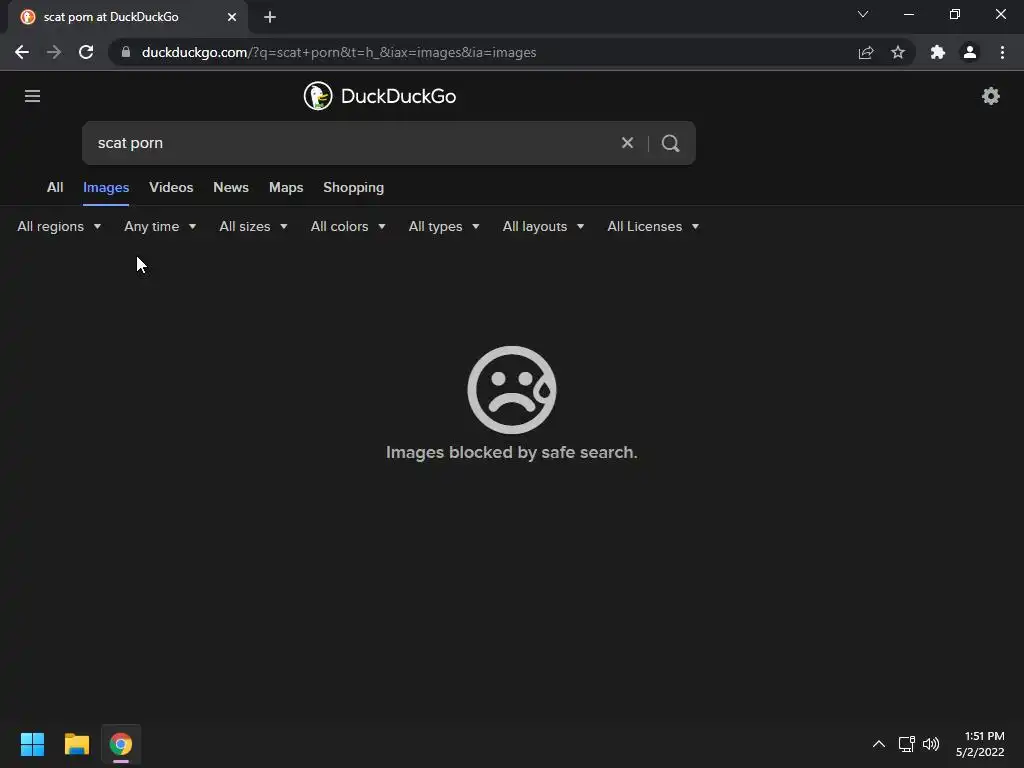The height and width of the screenshot is (768, 1024).
Task: Click the Chrome address bar URL
Action: tap(339, 52)
